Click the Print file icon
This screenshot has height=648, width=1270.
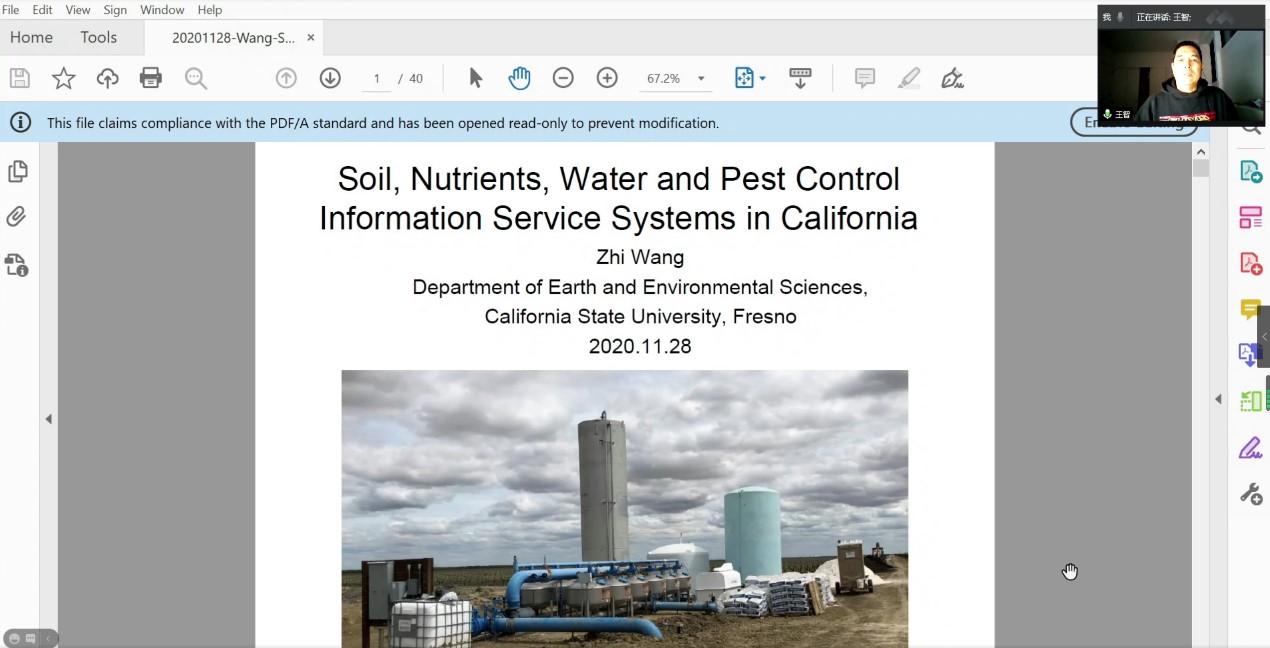click(x=151, y=78)
